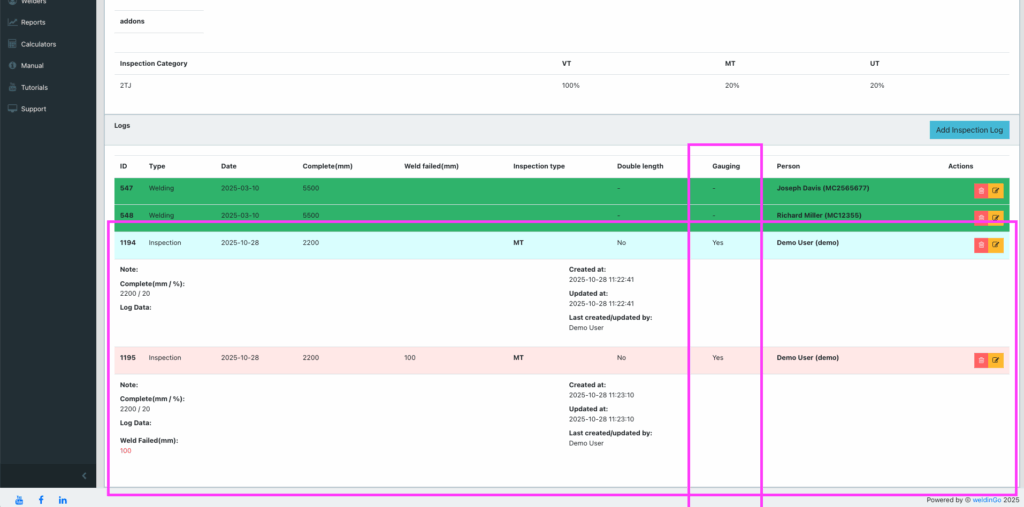Delete inspection log 1194

point(980,244)
